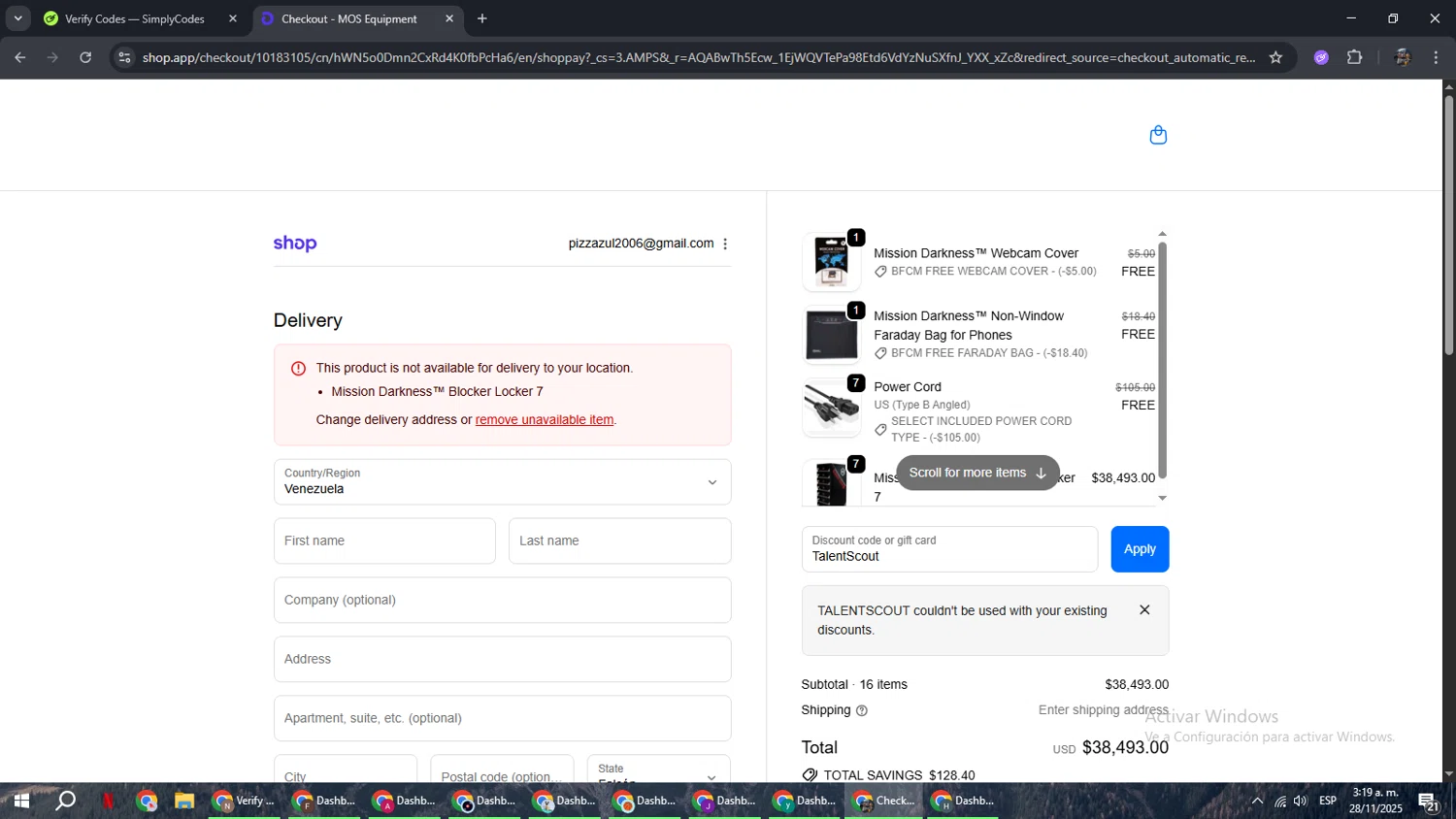Click Scroll for more items button
The height and width of the screenshot is (819, 1456).
(977, 473)
